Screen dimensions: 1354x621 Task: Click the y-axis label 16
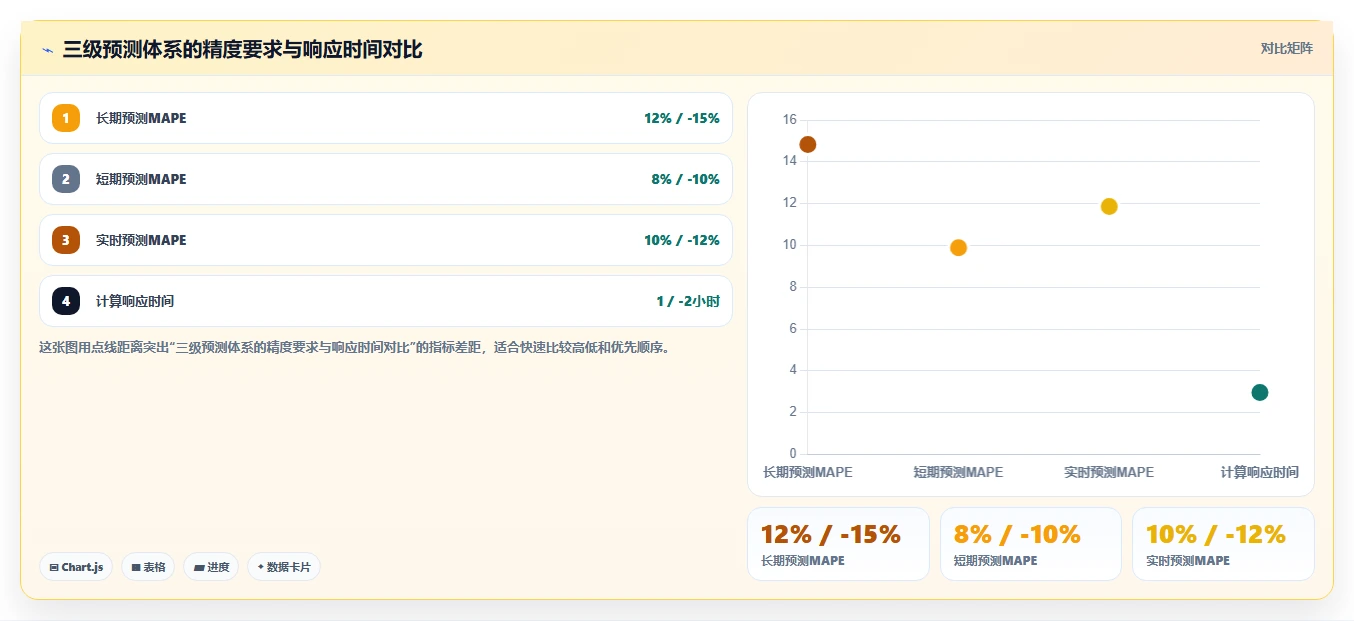click(x=789, y=120)
